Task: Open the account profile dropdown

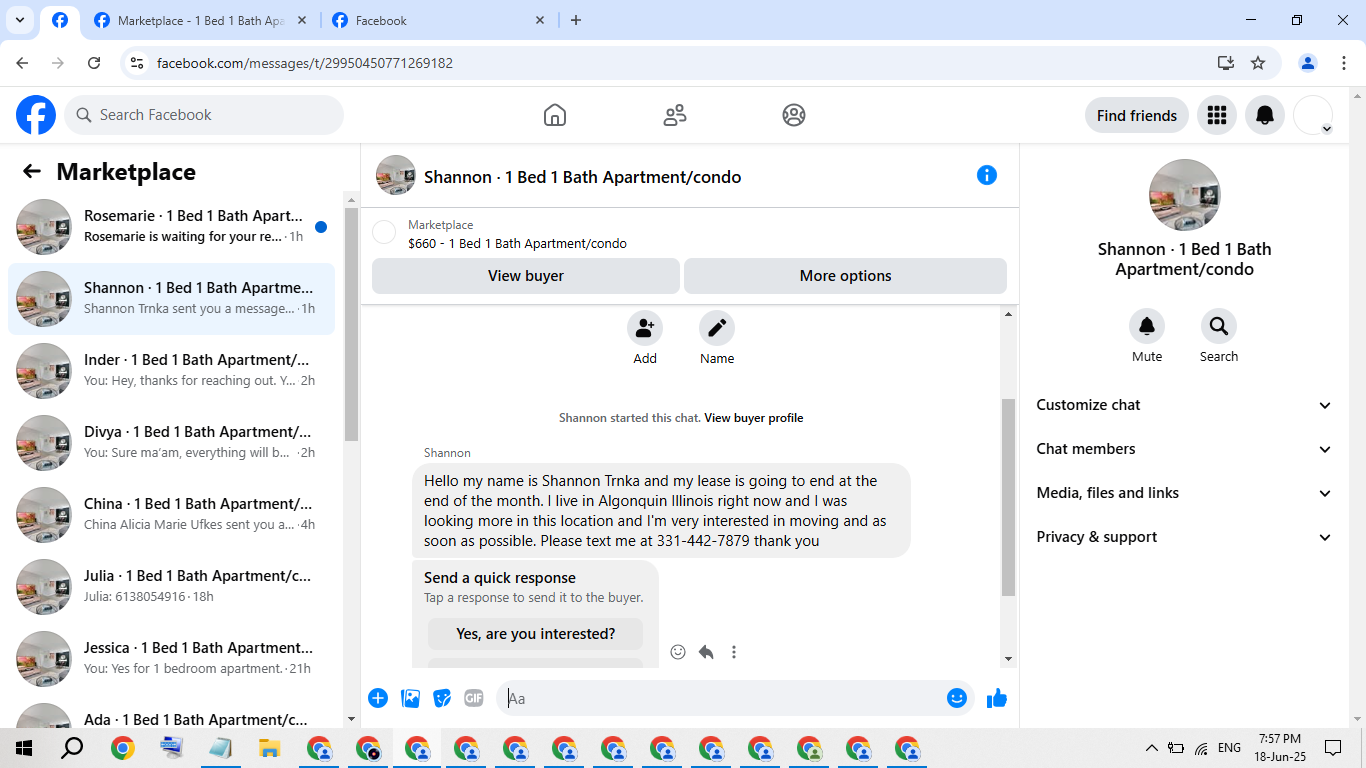Action: click(x=1313, y=115)
